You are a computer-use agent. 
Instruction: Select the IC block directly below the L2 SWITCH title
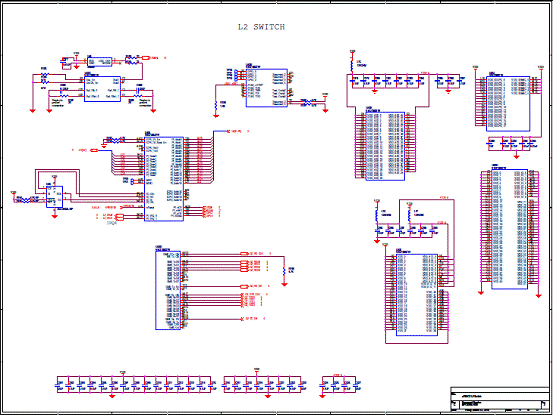point(267,88)
